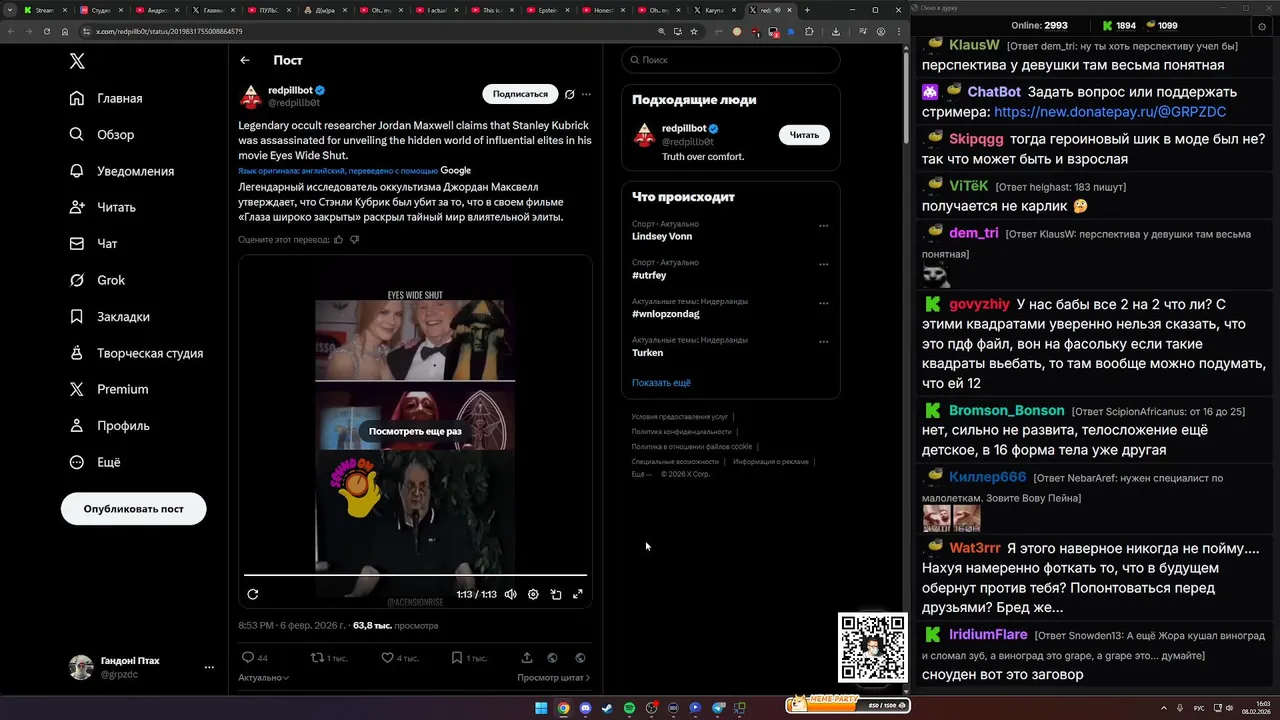Replay the video with circular arrow icon
This screenshot has width=1280, height=720.
pos(253,594)
